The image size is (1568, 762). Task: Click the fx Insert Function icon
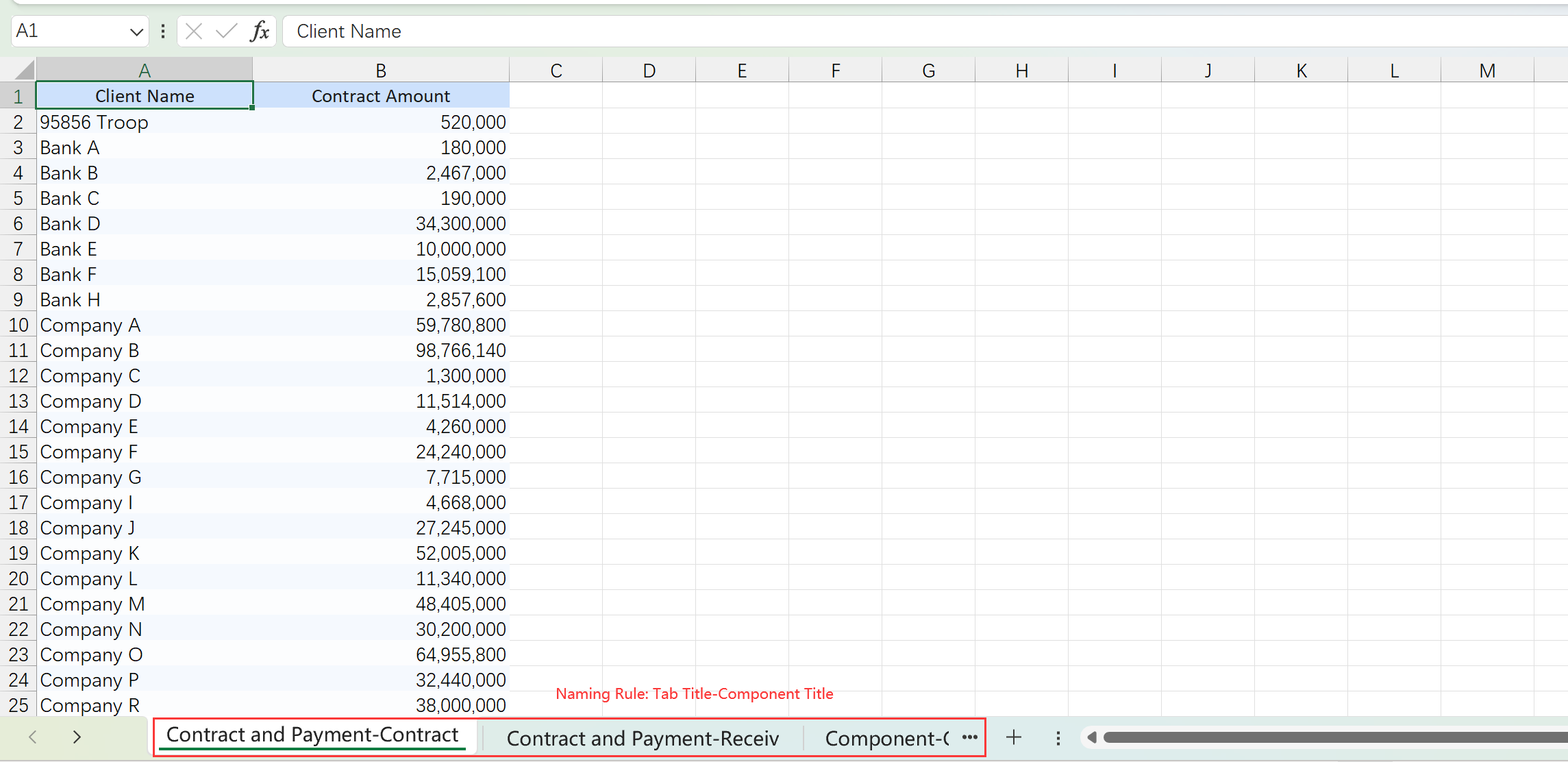pyautogui.click(x=260, y=31)
